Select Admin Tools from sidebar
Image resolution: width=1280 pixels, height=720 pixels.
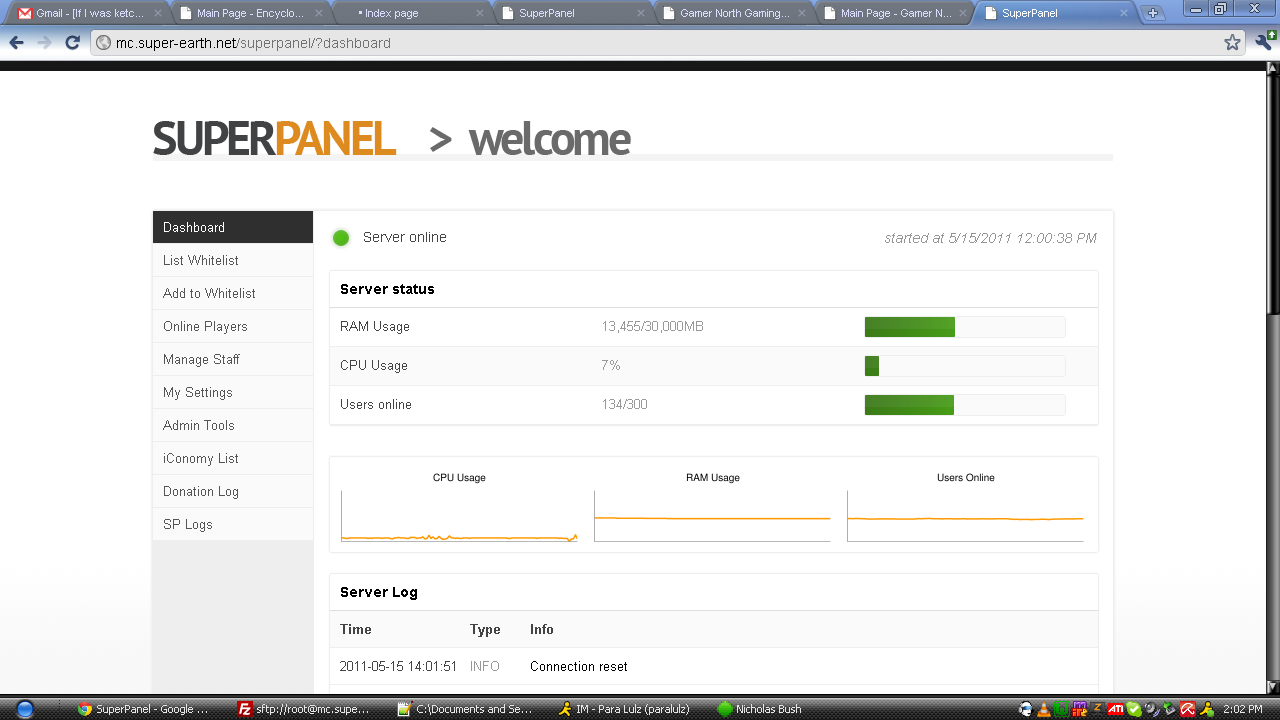[199, 425]
